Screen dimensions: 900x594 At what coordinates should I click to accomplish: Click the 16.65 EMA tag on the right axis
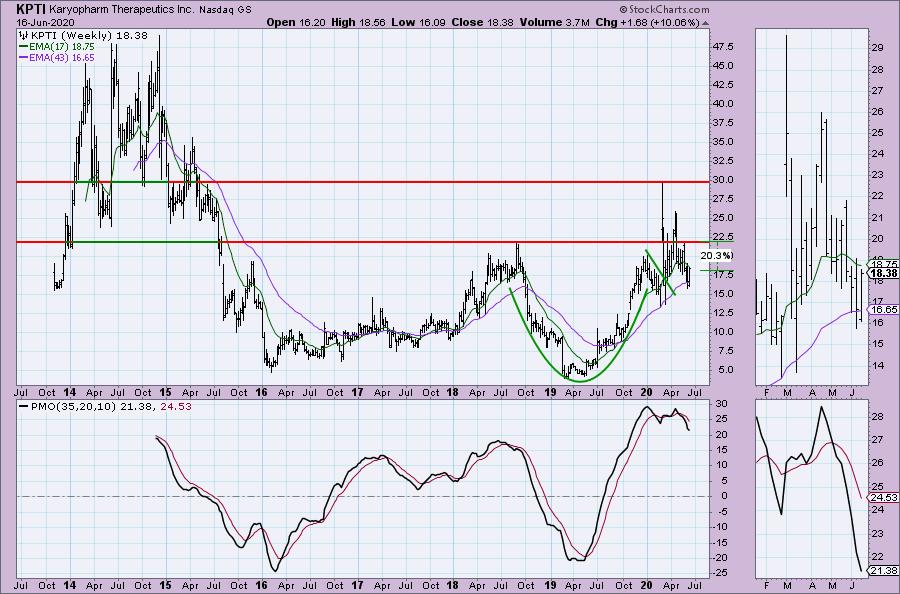(x=884, y=310)
